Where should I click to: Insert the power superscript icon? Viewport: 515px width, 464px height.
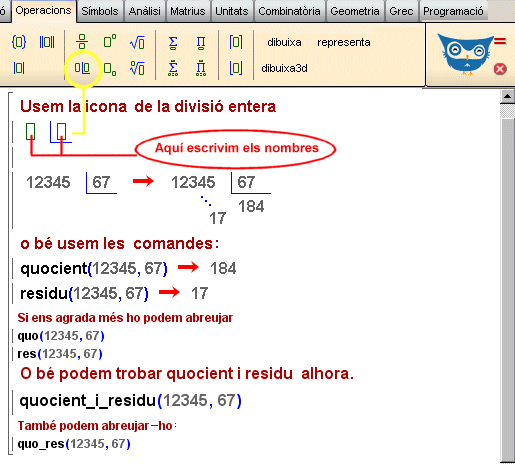tap(110, 41)
